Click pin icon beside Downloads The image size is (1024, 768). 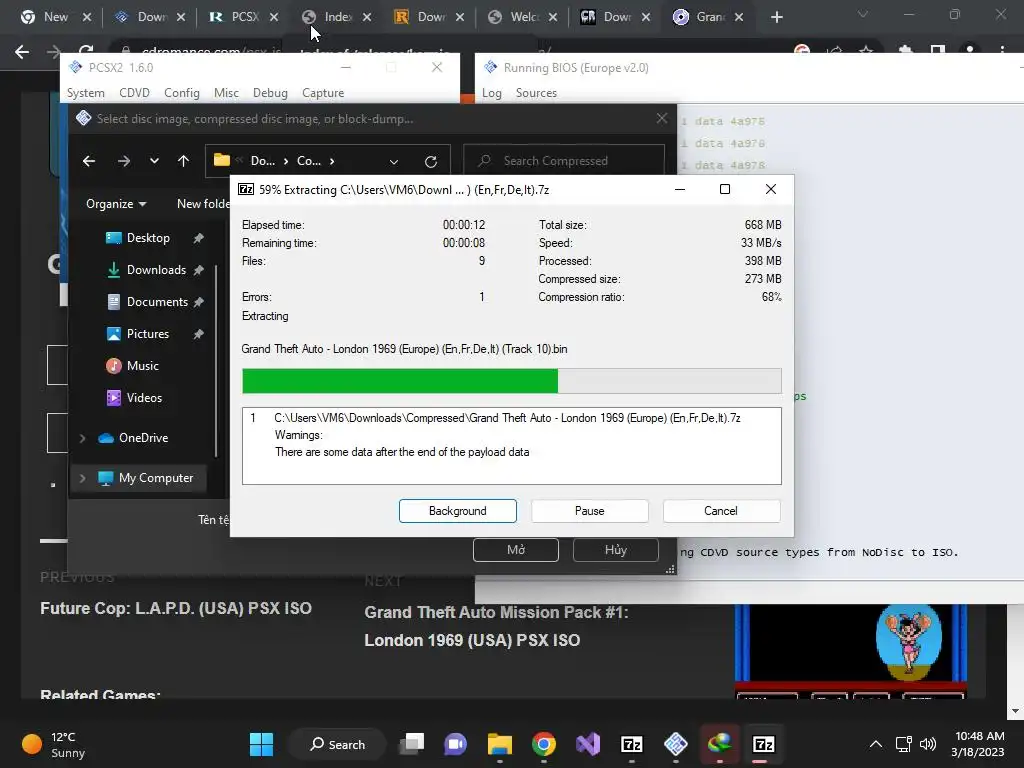(199, 270)
